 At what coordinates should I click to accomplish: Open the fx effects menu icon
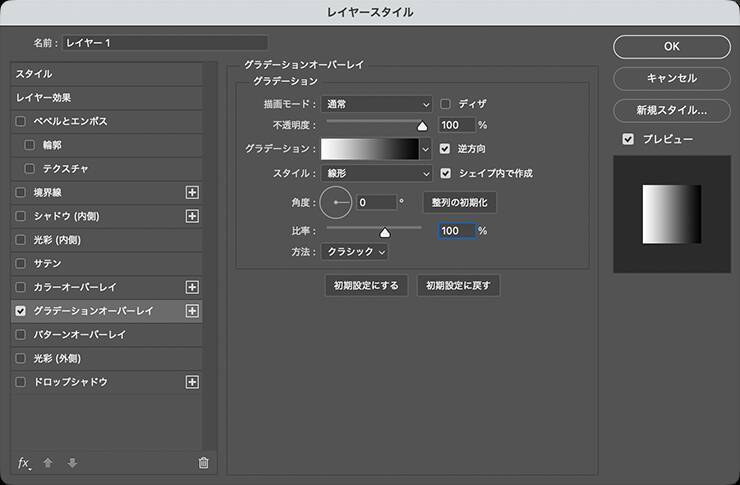coord(24,463)
